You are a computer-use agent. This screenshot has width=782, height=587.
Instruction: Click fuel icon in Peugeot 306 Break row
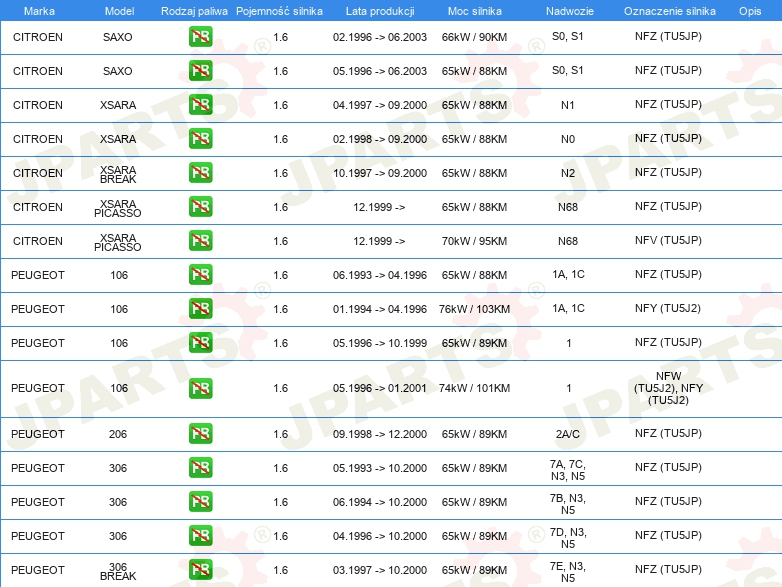tap(200, 570)
